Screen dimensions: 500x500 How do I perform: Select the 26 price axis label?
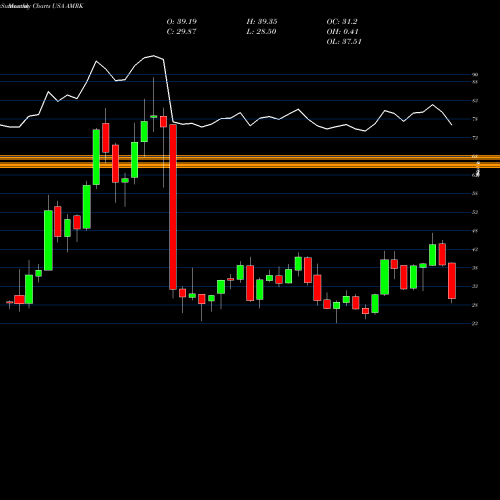[475, 305]
